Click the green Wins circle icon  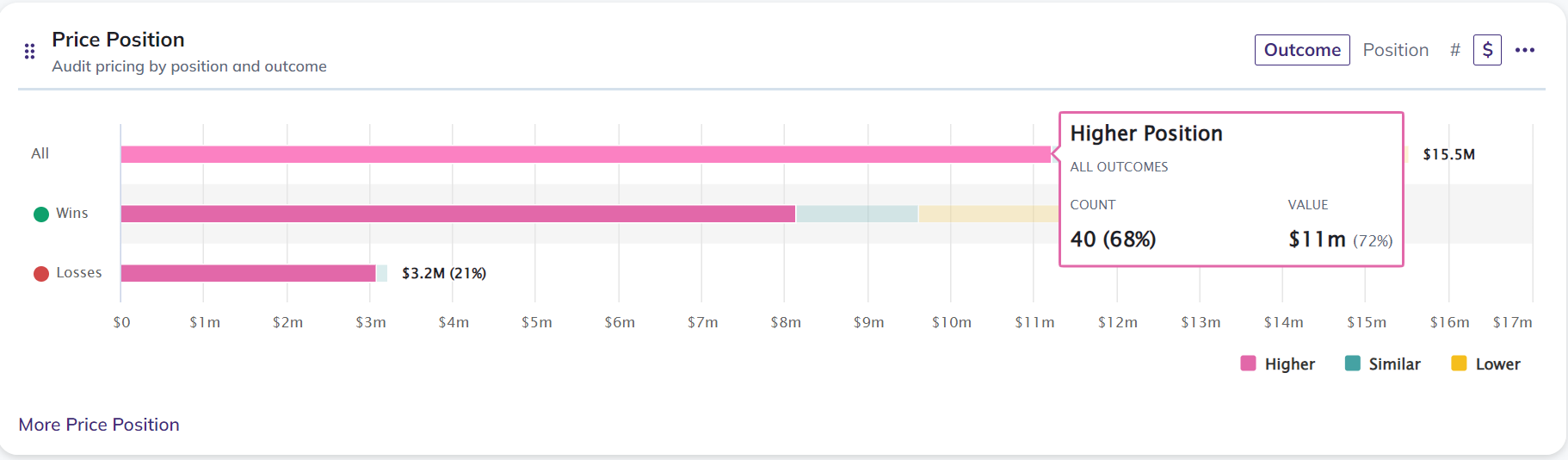tap(41, 214)
